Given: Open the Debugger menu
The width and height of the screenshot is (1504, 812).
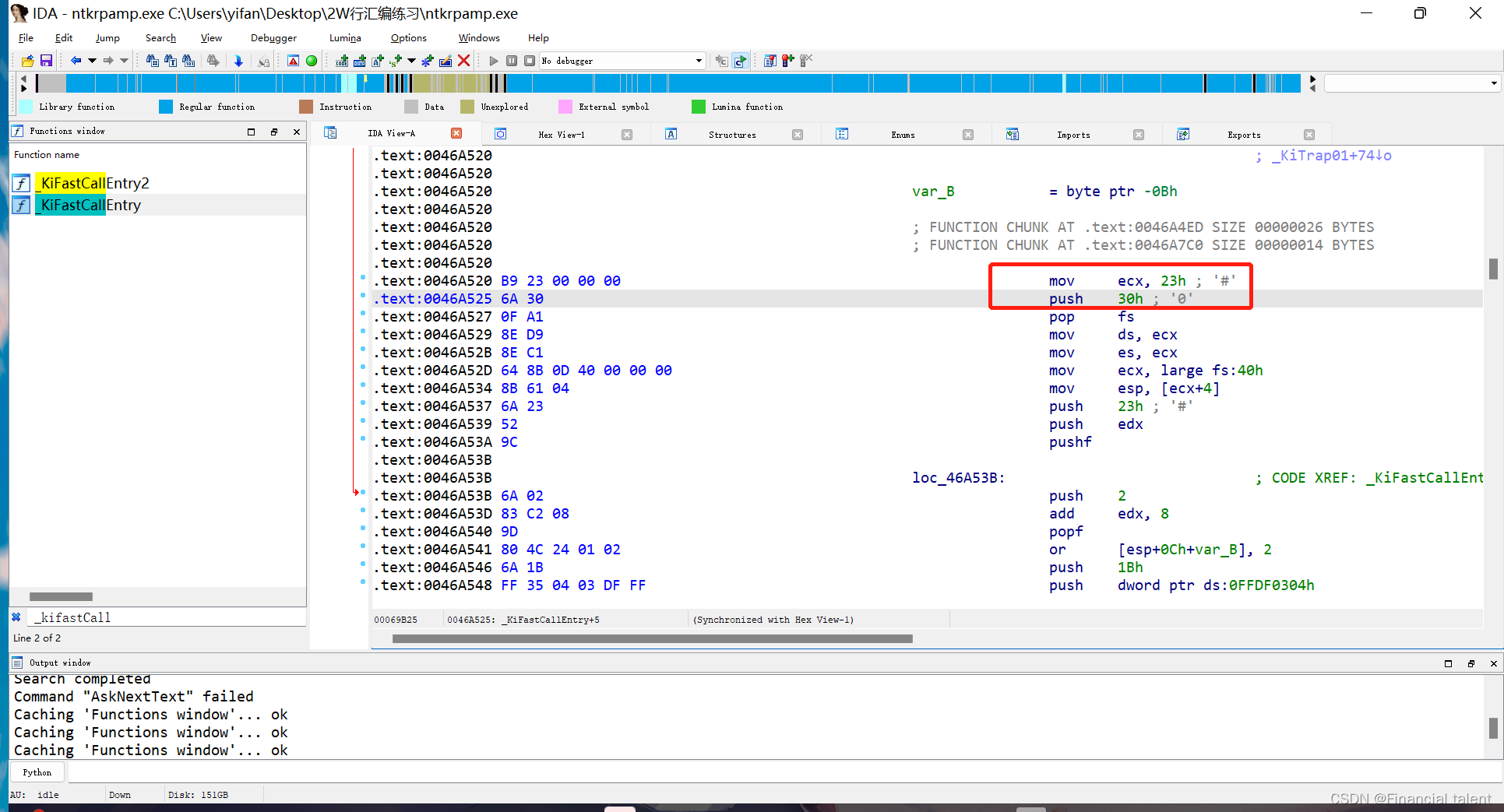Looking at the screenshot, I should pyautogui.click(x=273, y=38).
